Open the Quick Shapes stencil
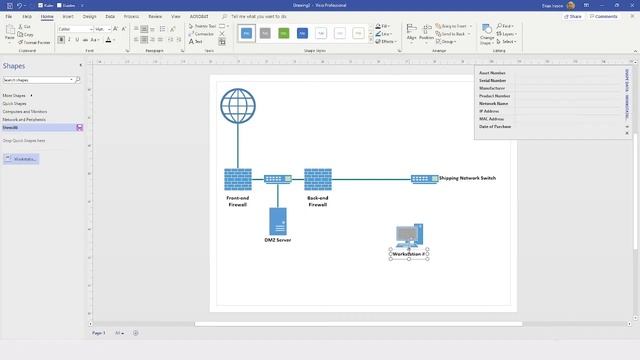 tap(15, 104)
